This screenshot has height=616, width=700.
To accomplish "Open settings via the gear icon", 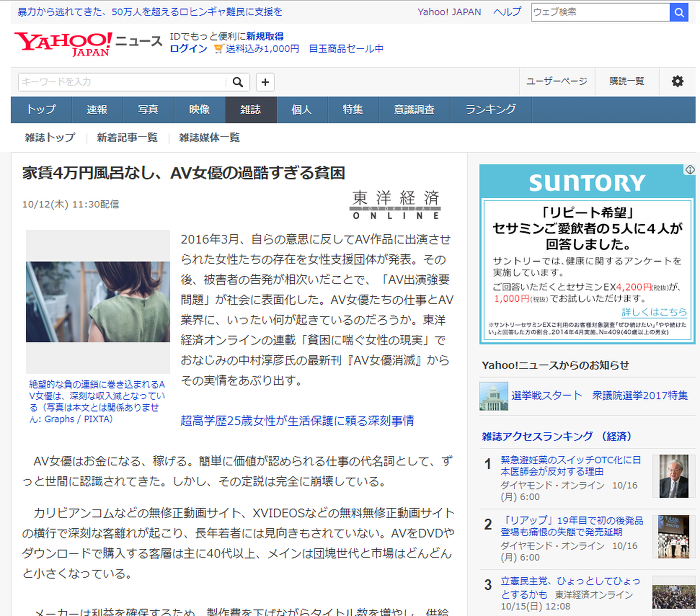I will [677, 81].
